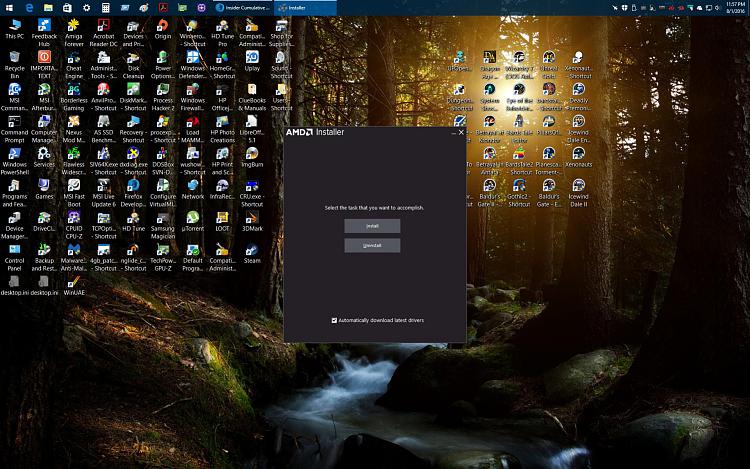Select the Samsung Magician desktop icon
The width and height of the screenshot is (750, 469).
tap(163, 225)
